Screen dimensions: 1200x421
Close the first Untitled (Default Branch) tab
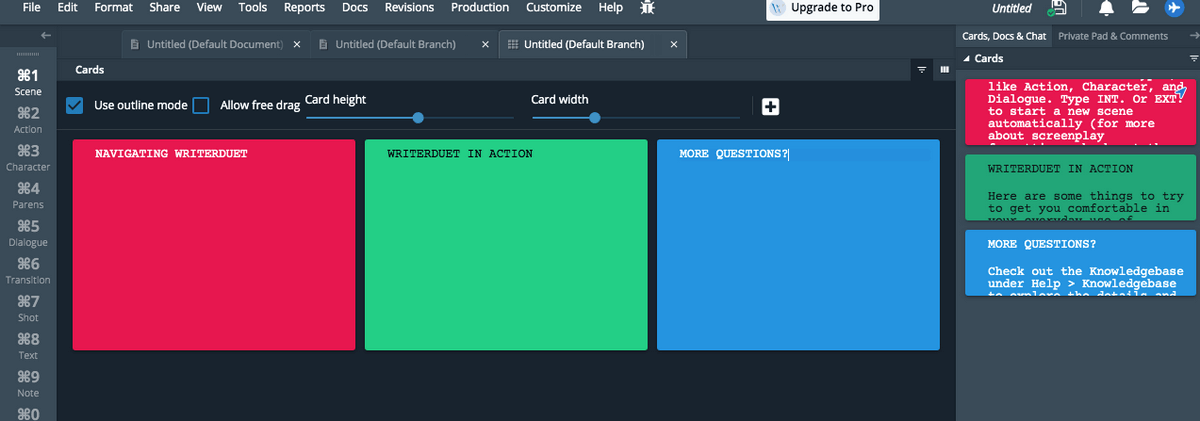click(x=485, y=45)
